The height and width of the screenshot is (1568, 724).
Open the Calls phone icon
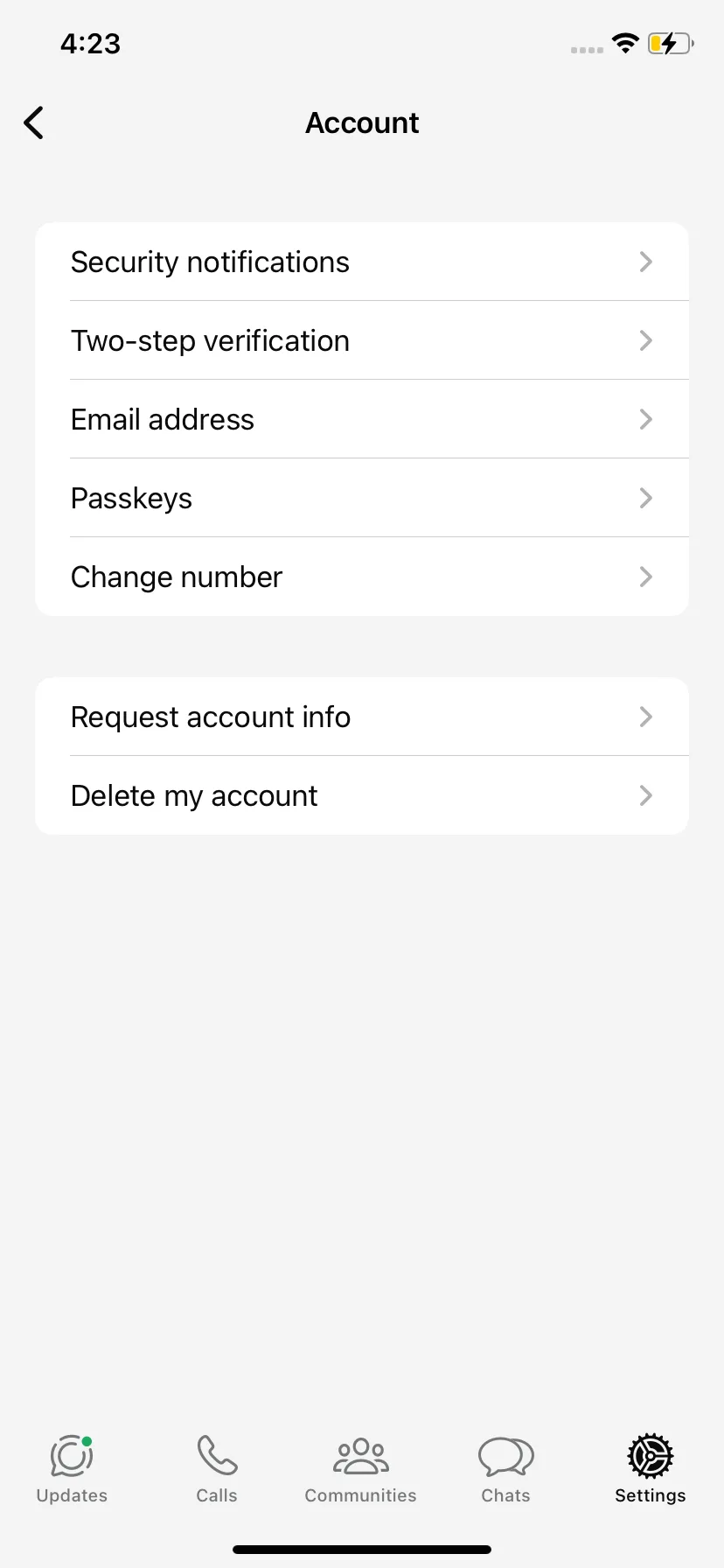point(217,1456)
